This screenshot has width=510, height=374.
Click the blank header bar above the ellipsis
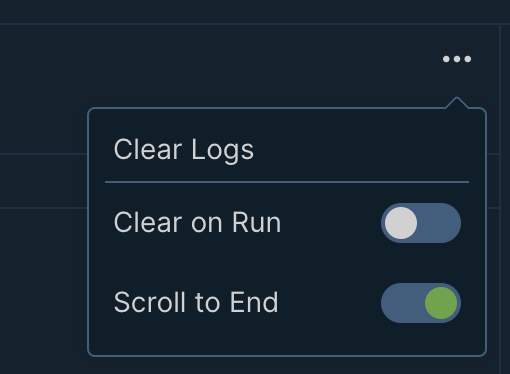[x=253, y=12]
